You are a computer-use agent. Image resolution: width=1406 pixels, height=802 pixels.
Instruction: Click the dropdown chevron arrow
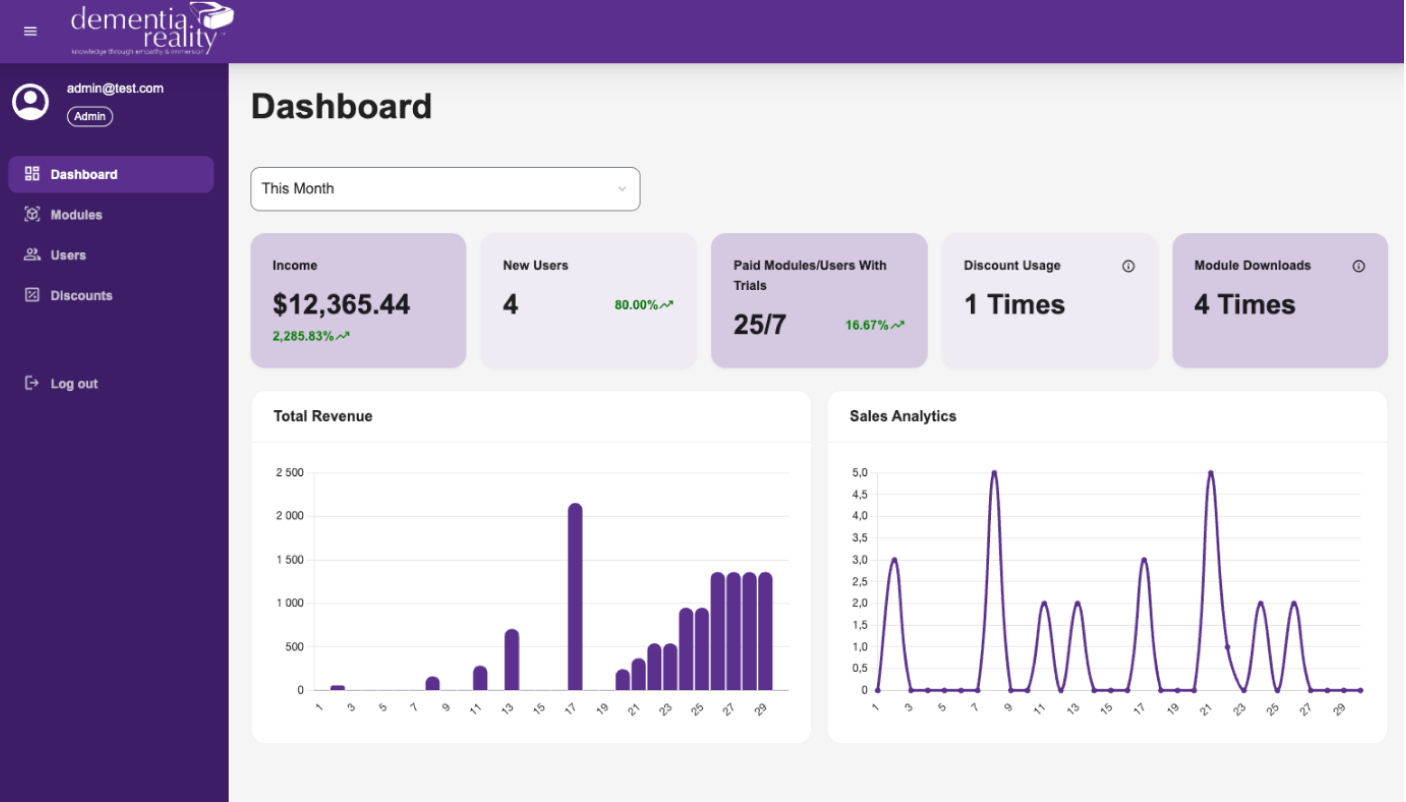(621, 189)
